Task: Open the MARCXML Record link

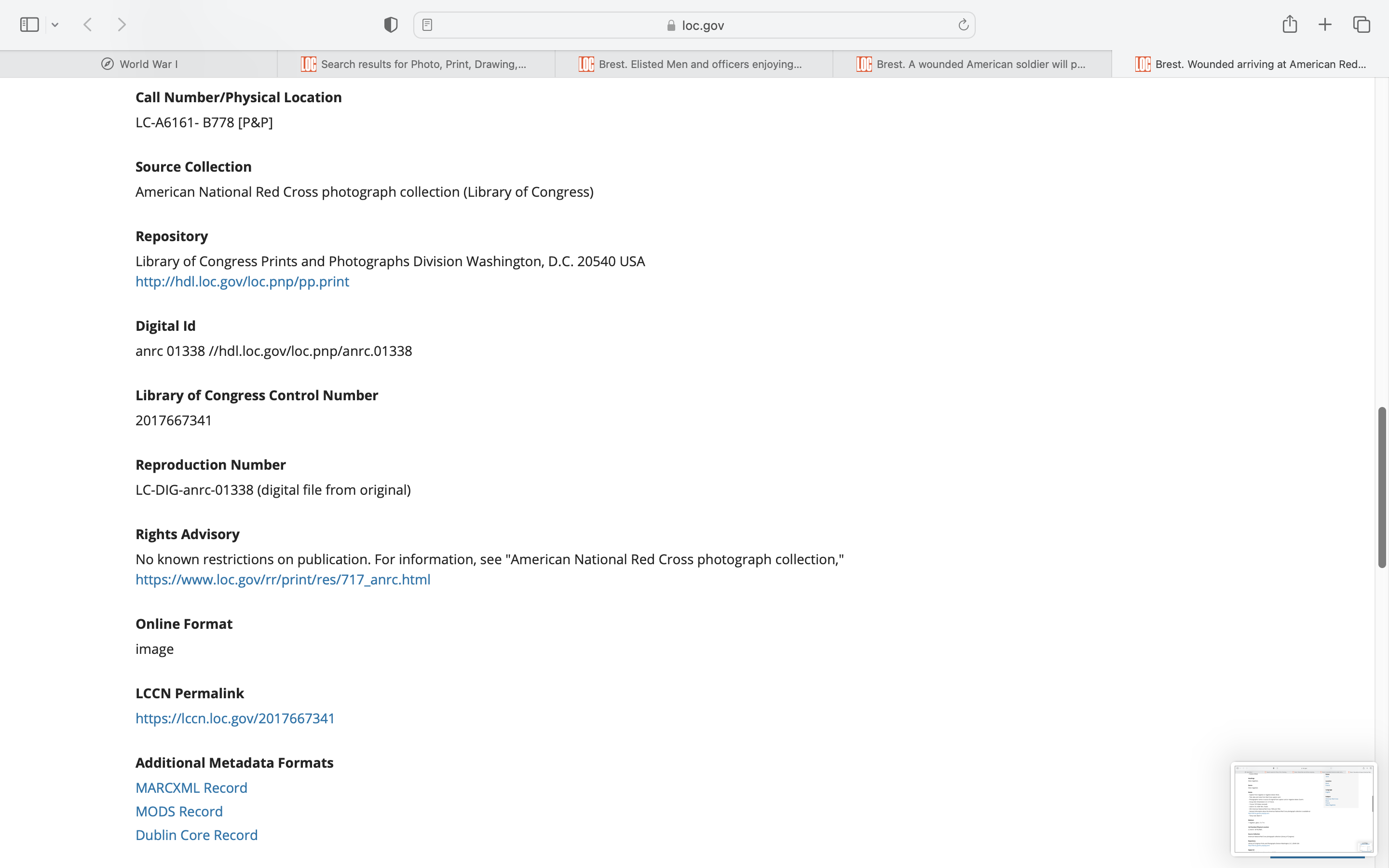Action: pyautogui.click(x=191, y=787)
